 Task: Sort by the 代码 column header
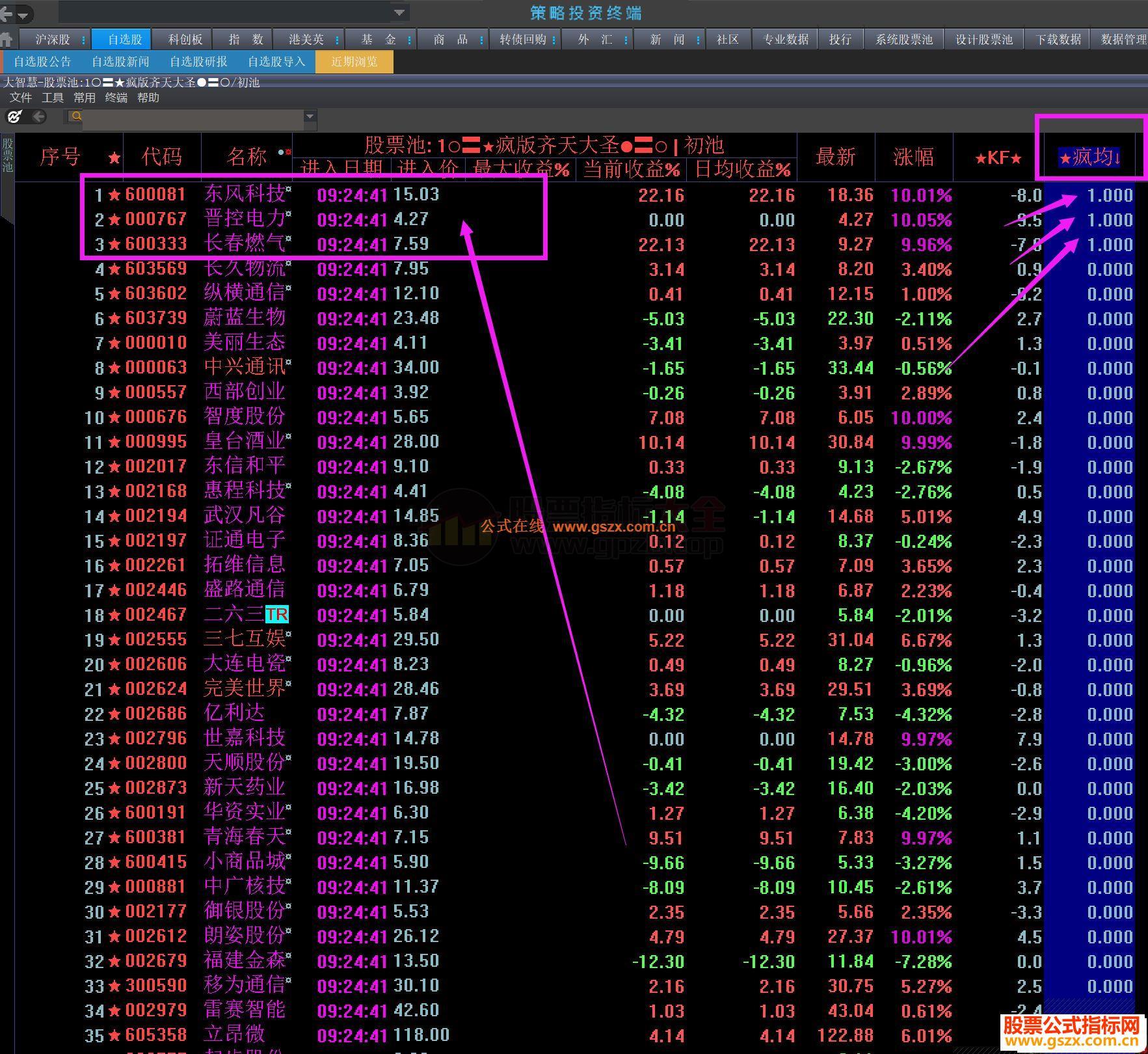(161, 157)
